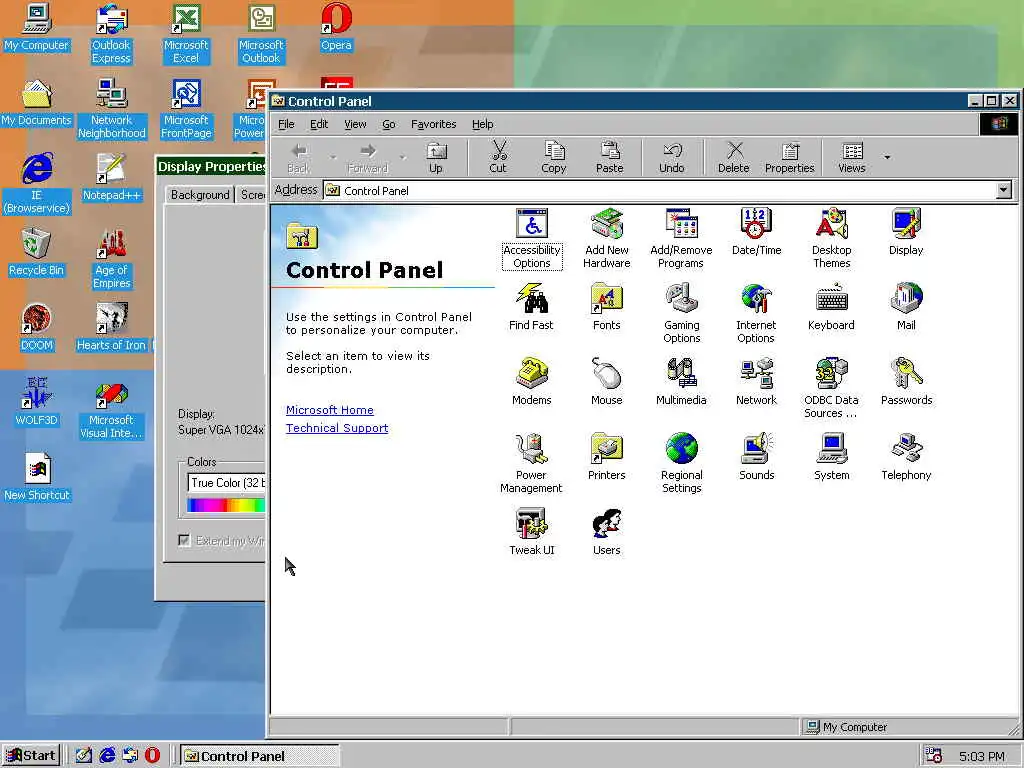Launch Internet Explorer from Quick Launch
The height and width of the screenshot is (768, 1024).
coord(107,756)
